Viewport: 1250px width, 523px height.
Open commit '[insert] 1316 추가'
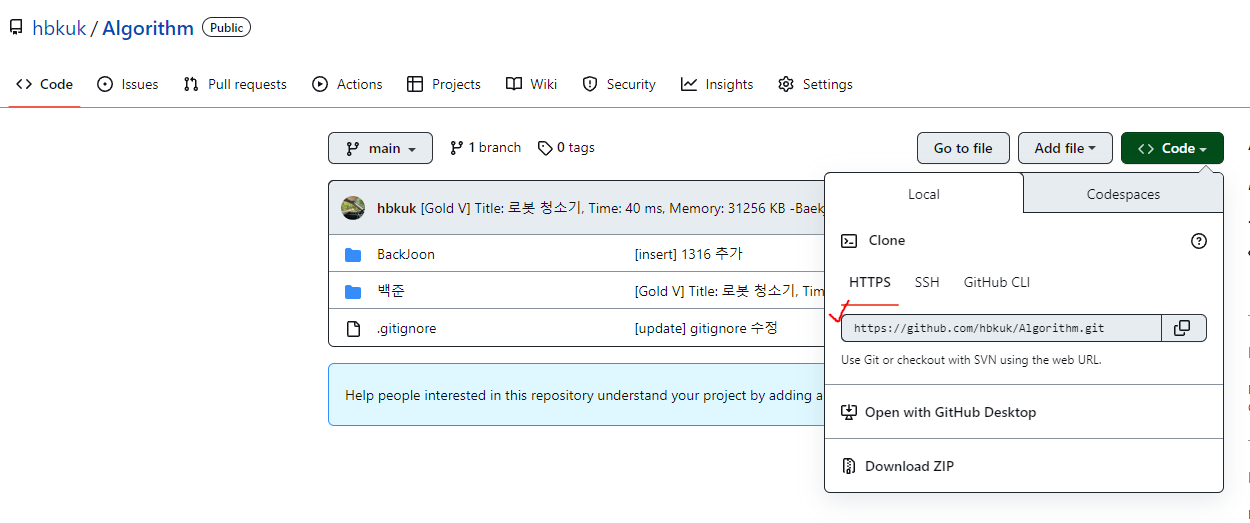pyautogui.click(x=689, y=254)
